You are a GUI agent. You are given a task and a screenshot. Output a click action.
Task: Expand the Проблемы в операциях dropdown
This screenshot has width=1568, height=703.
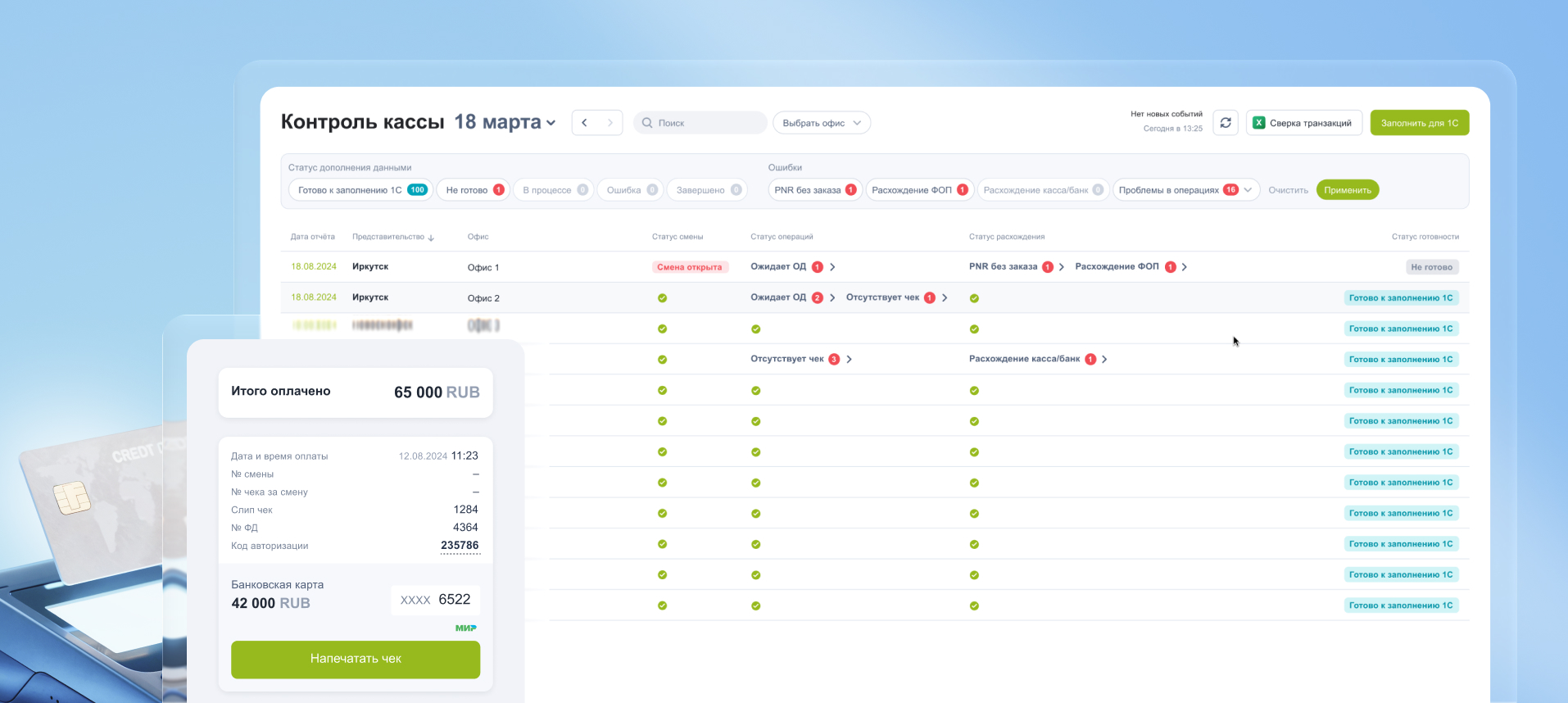pos(1248,190)
